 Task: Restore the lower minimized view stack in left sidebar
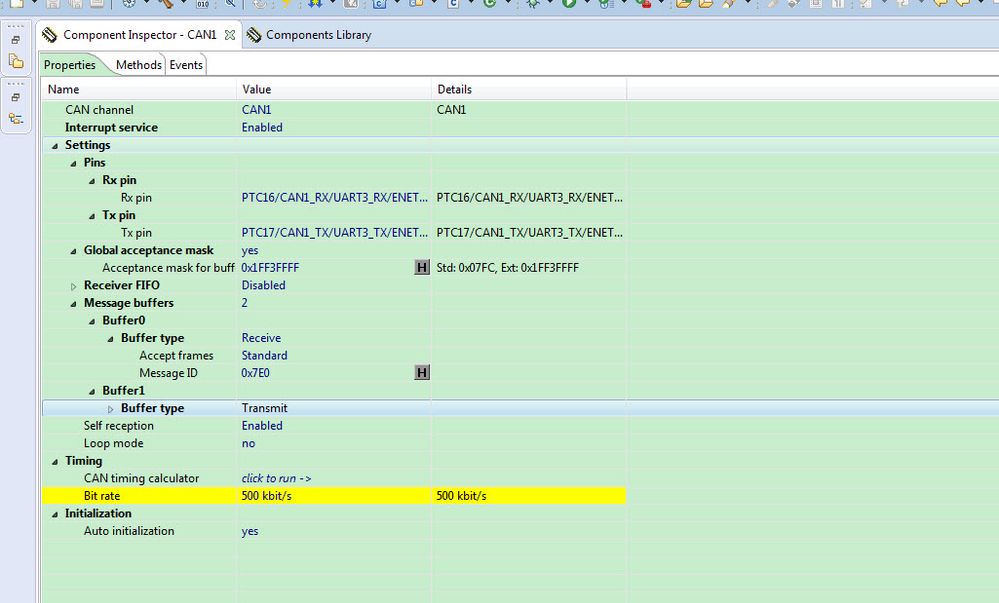tap(16, 98)
